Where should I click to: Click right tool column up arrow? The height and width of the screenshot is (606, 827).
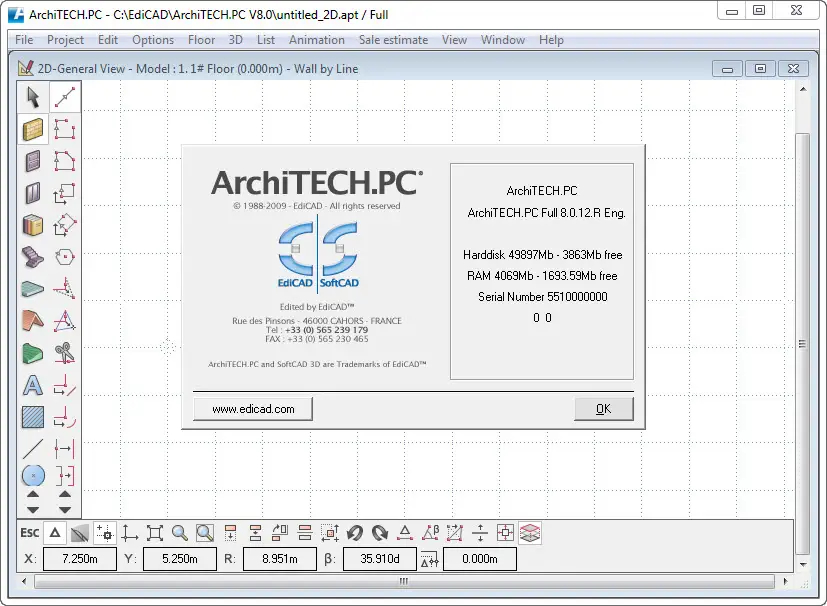pyautogui.click(x=65, y=494)
